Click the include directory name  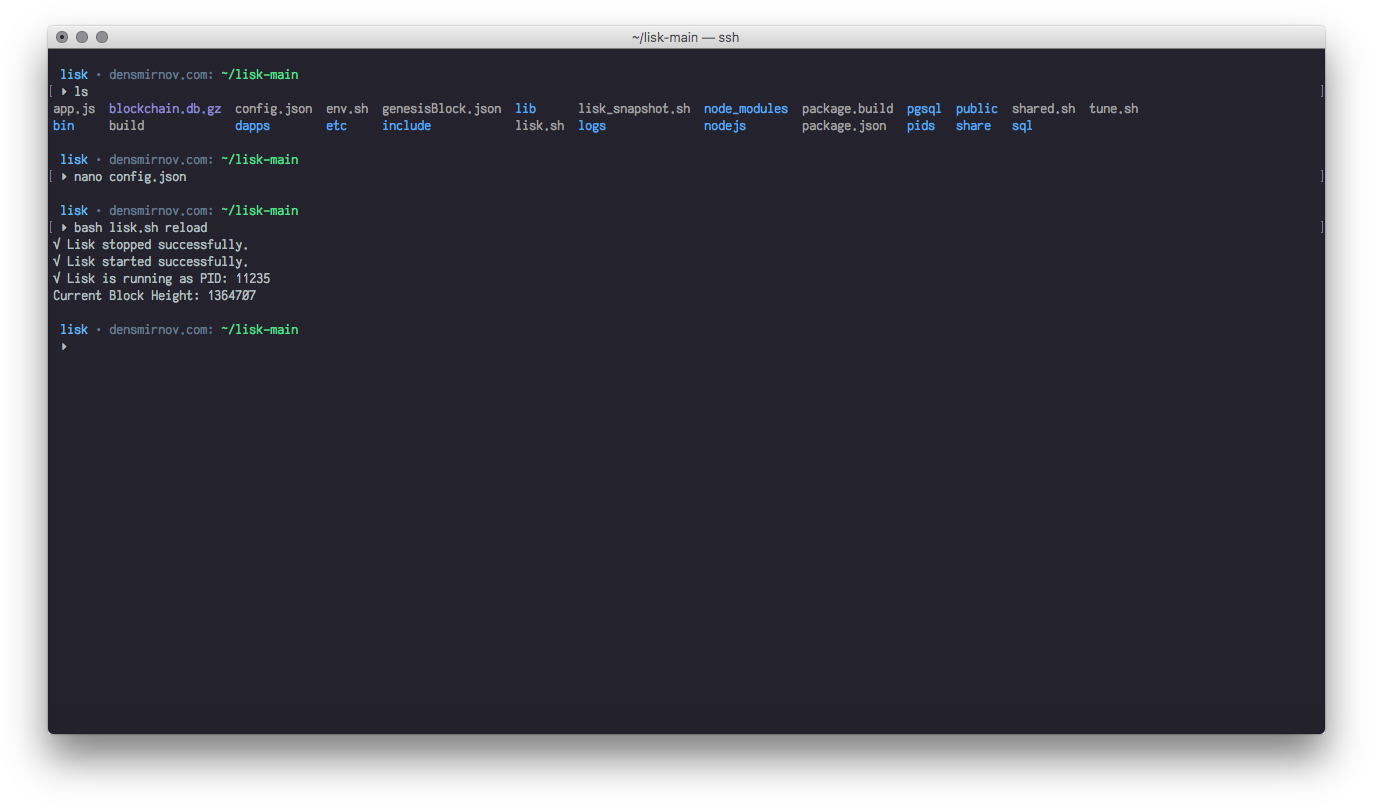point(407,126)
